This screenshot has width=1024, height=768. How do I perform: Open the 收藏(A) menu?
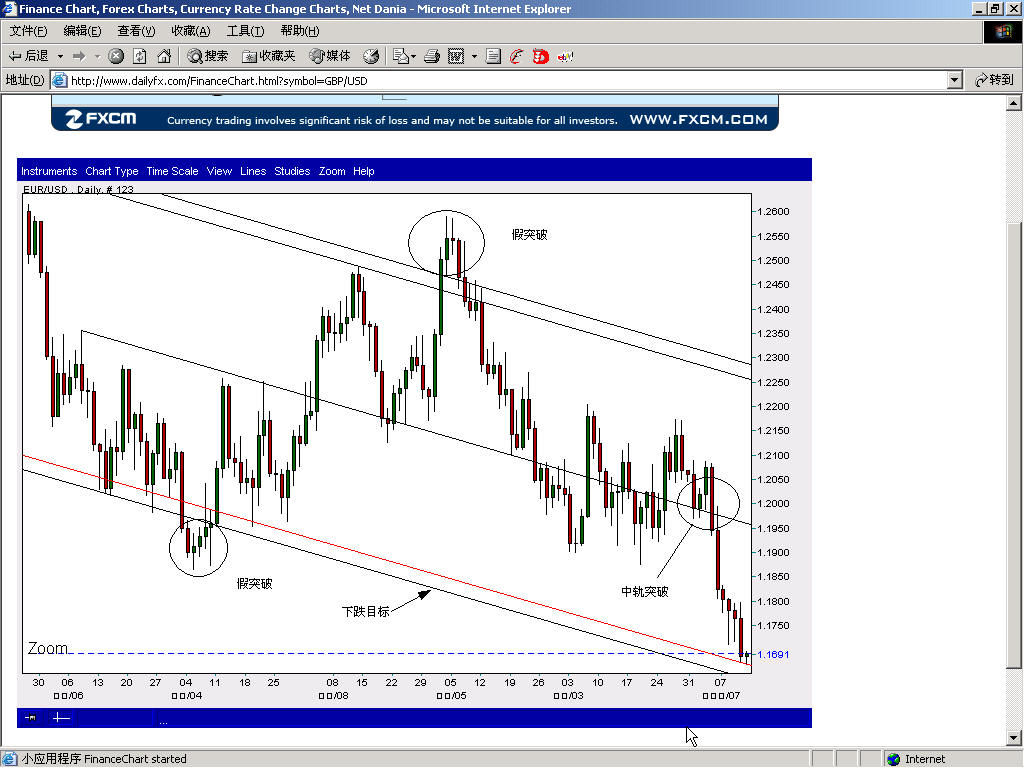(191, 31)
